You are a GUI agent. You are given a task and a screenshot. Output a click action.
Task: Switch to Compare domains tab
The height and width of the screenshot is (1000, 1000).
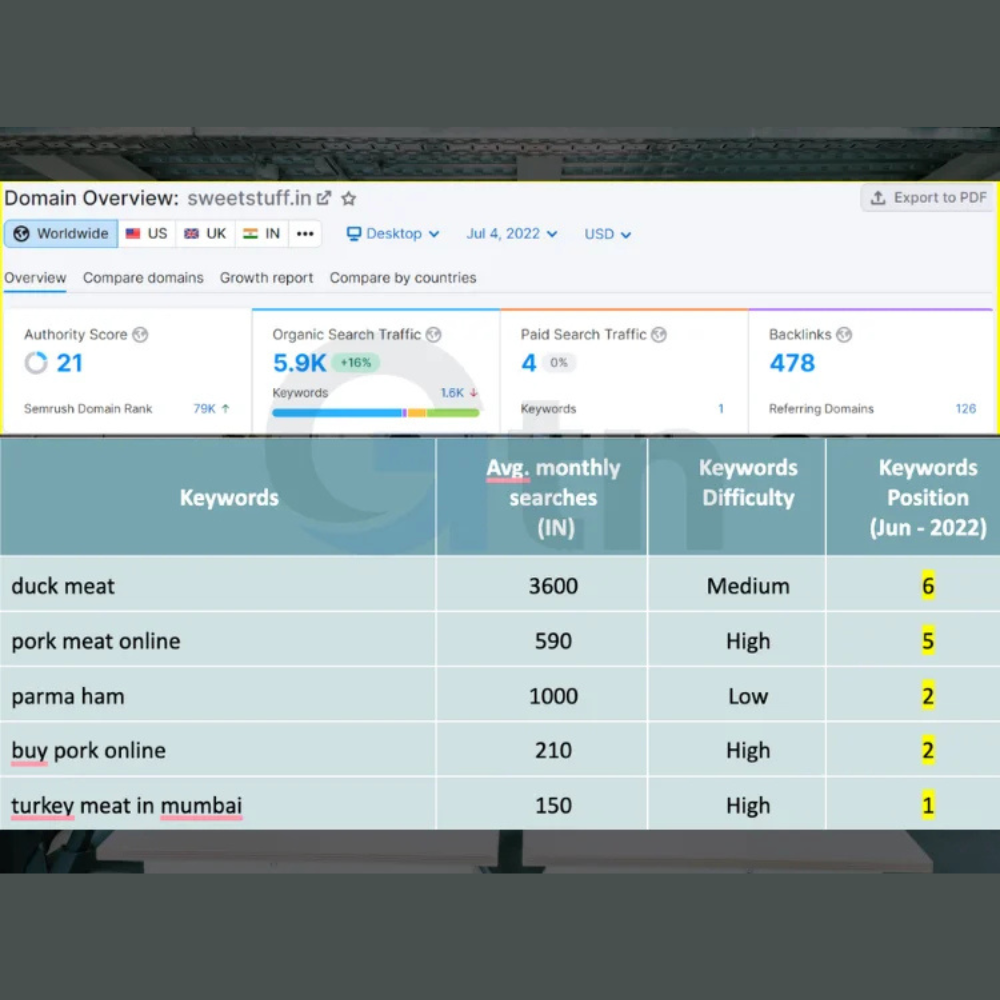(x=143, y=278)
